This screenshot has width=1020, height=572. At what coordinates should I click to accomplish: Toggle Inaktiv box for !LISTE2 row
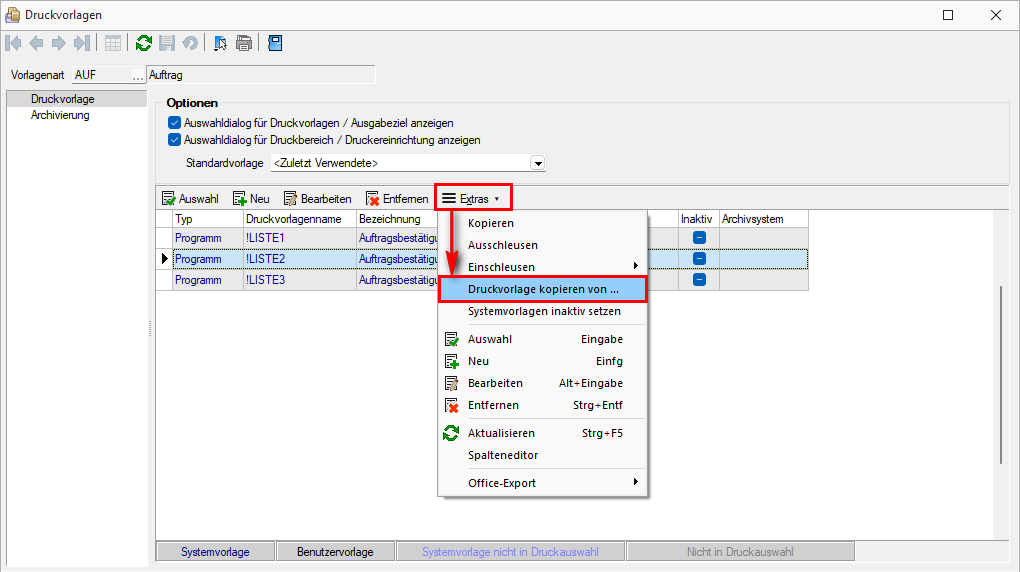tap(699, 258)
